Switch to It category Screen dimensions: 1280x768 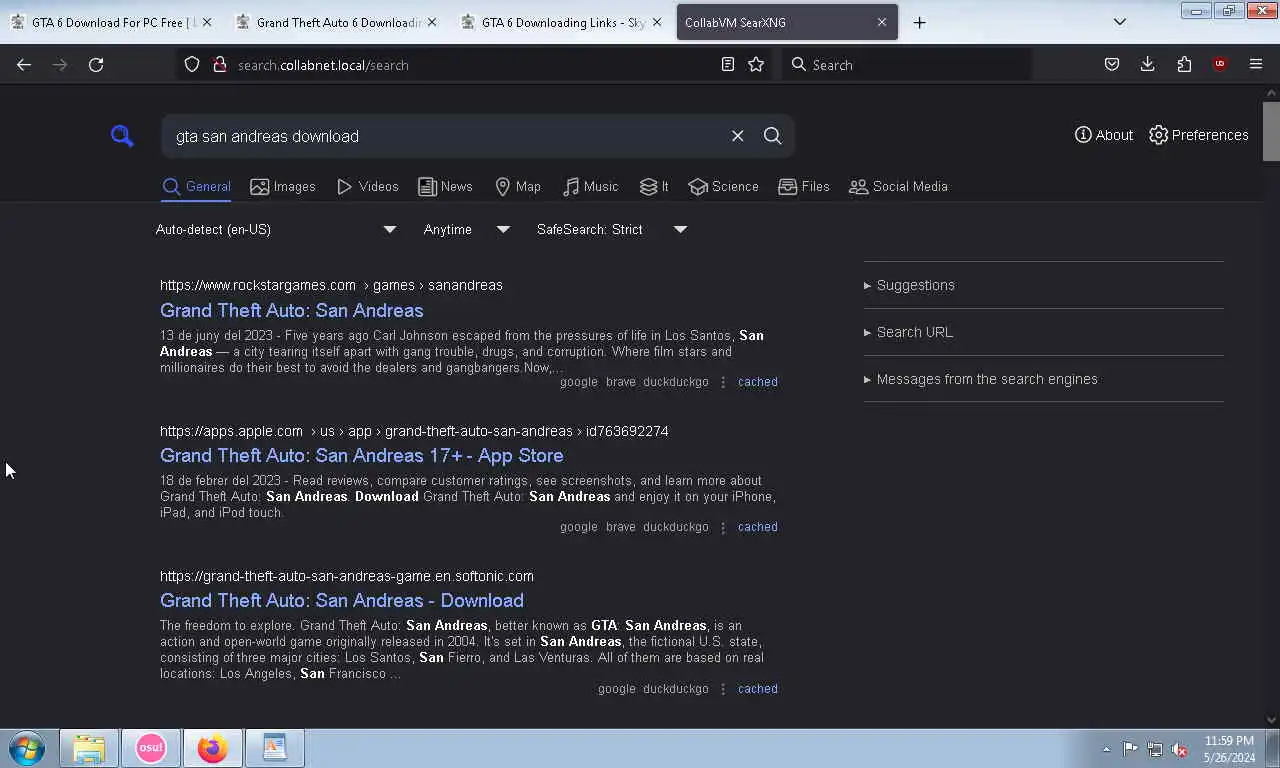coord(654,187)
